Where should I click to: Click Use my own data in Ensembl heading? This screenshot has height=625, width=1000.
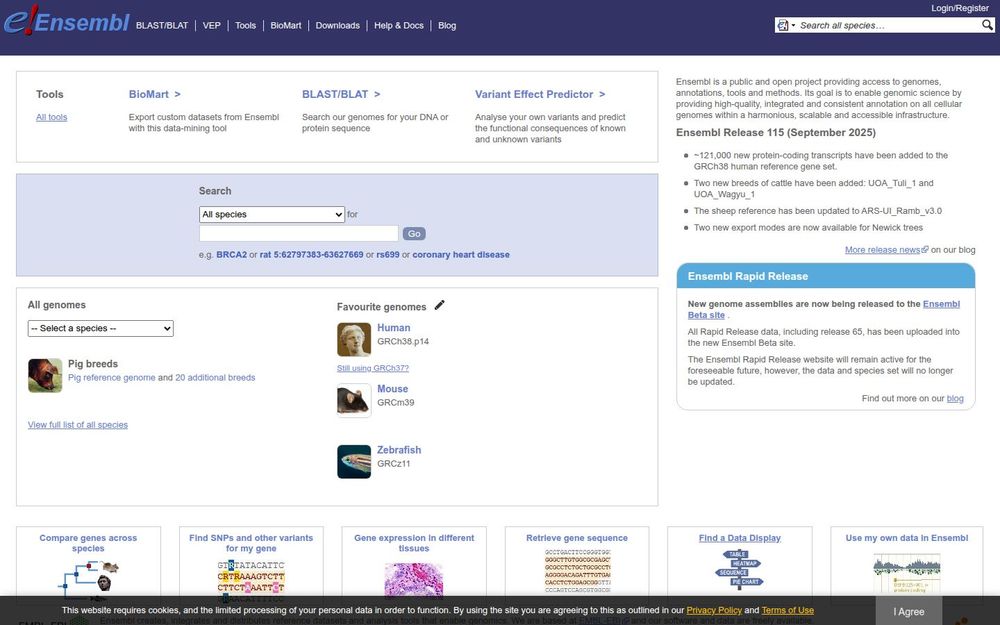click(x=907, y=538)
